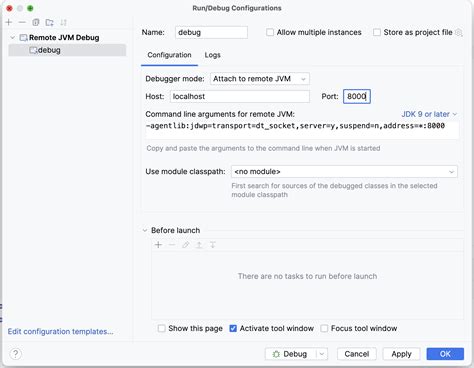Click the Remote JVM Debug type icon
This screenshot has width=474, height=368.
coord(23,38)
